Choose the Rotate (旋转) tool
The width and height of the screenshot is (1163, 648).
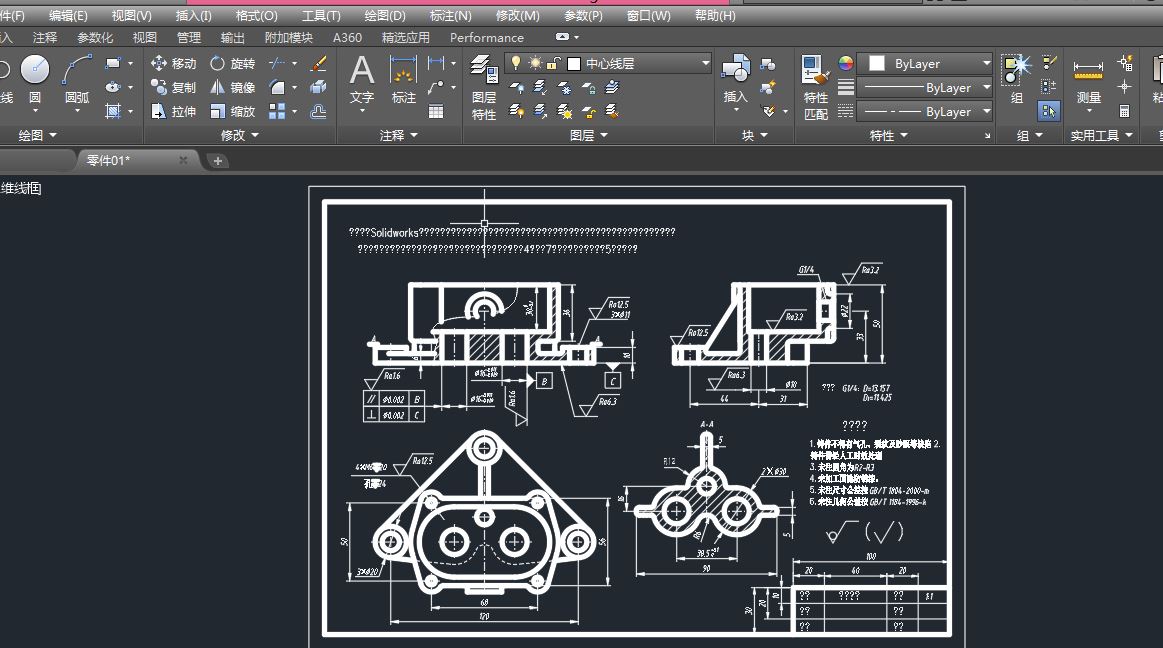coord(232,64)
